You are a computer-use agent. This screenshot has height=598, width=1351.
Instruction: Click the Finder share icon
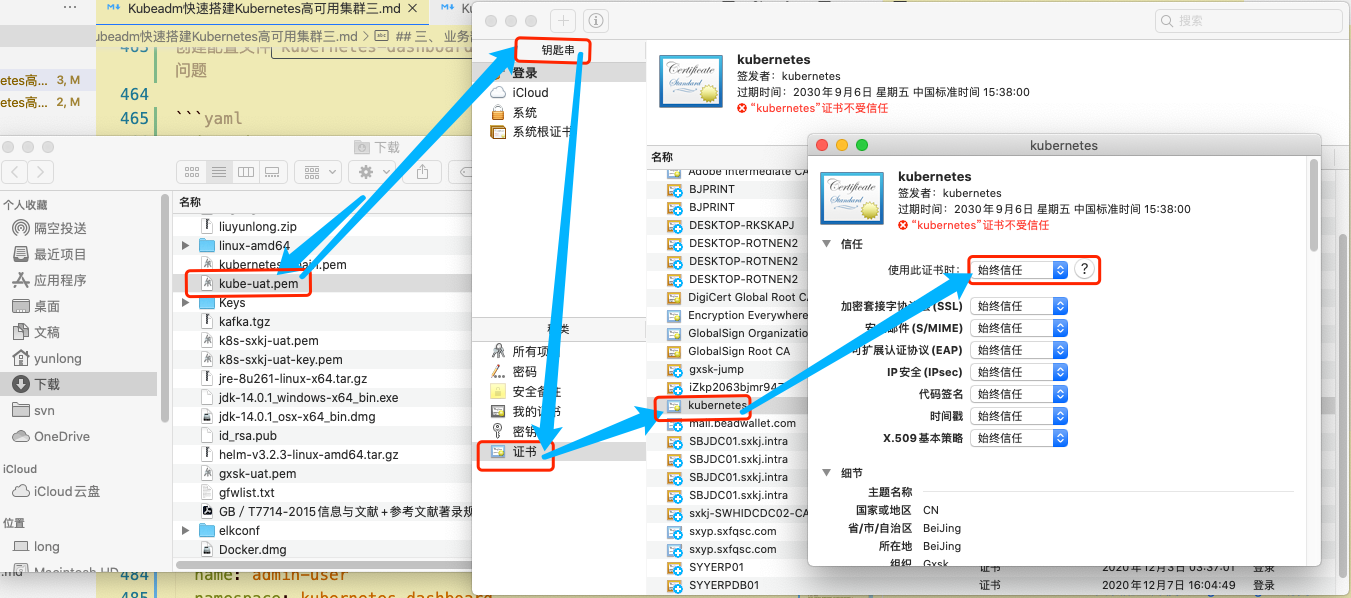423,172
